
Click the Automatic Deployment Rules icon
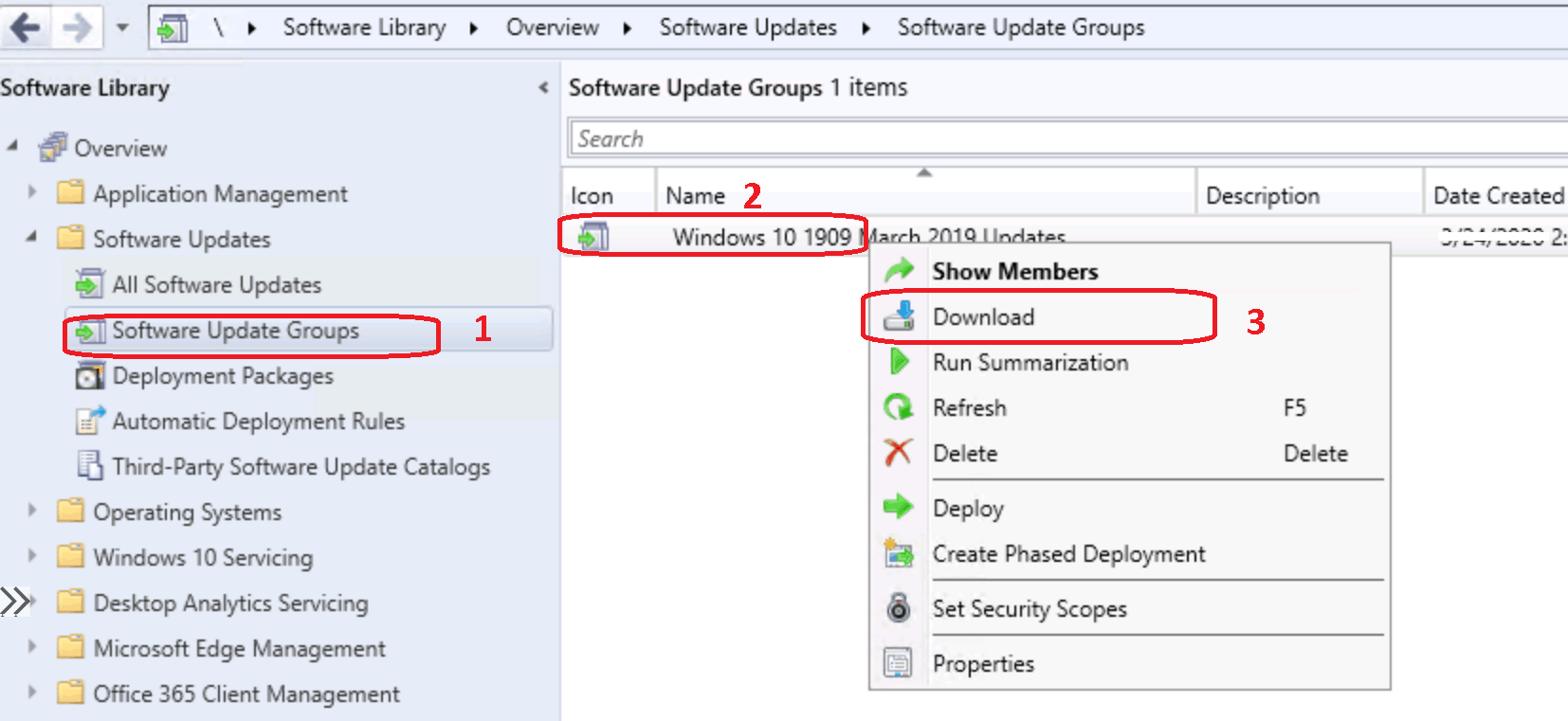(90, 421)
